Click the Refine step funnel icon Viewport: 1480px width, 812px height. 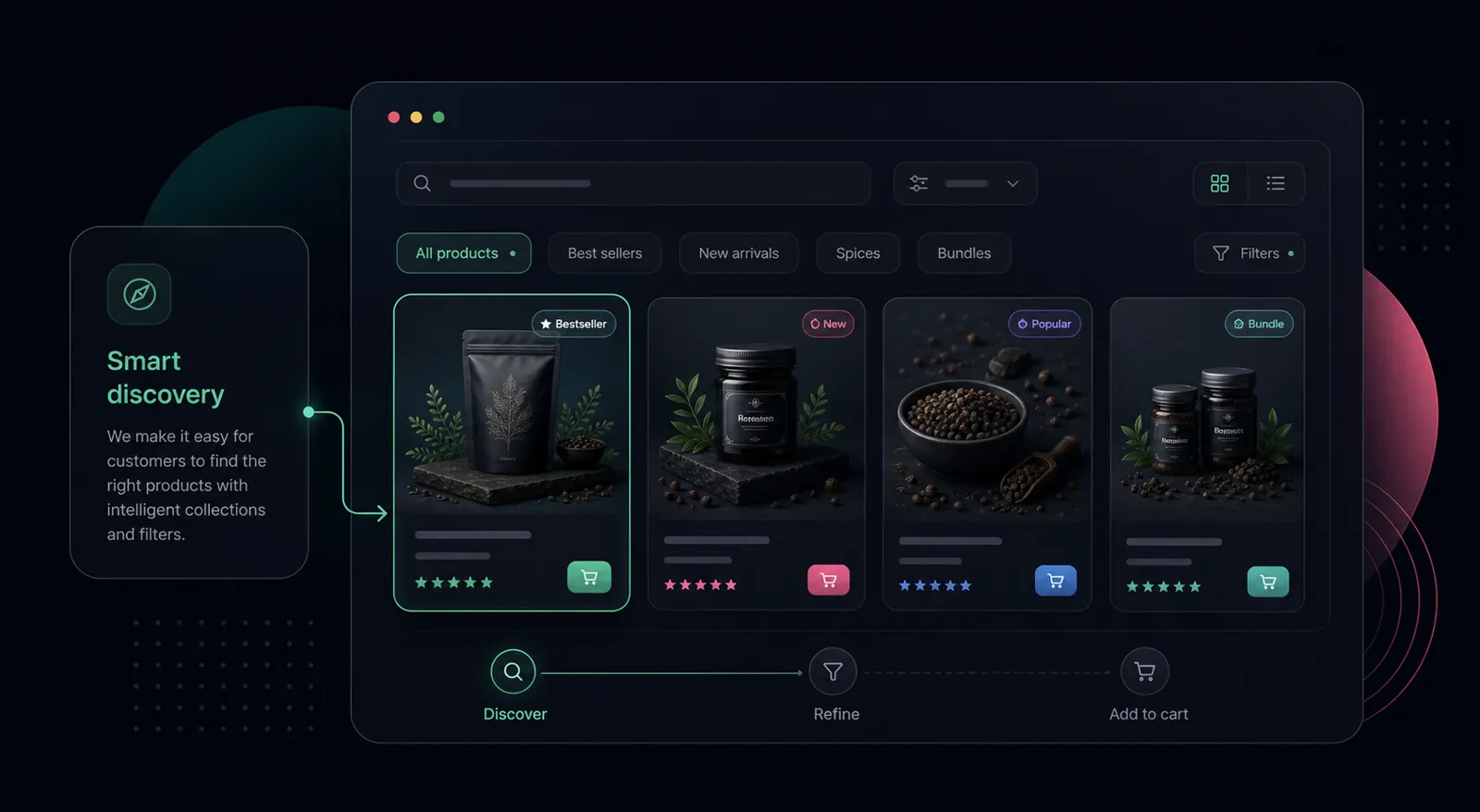pyautogui.click(x=832, y=671)
